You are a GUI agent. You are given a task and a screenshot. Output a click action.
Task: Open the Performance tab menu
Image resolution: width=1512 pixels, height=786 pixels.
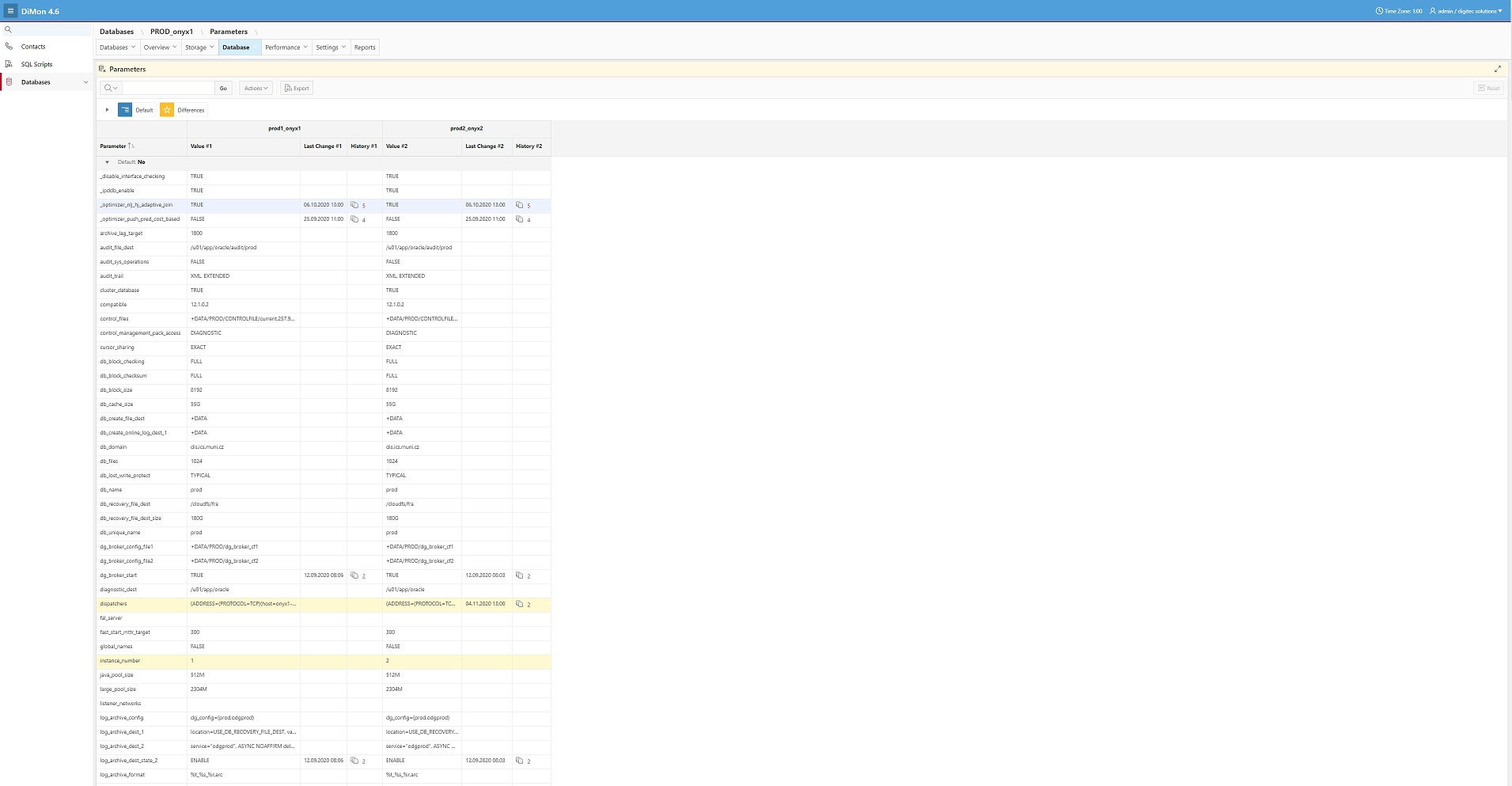286,47
